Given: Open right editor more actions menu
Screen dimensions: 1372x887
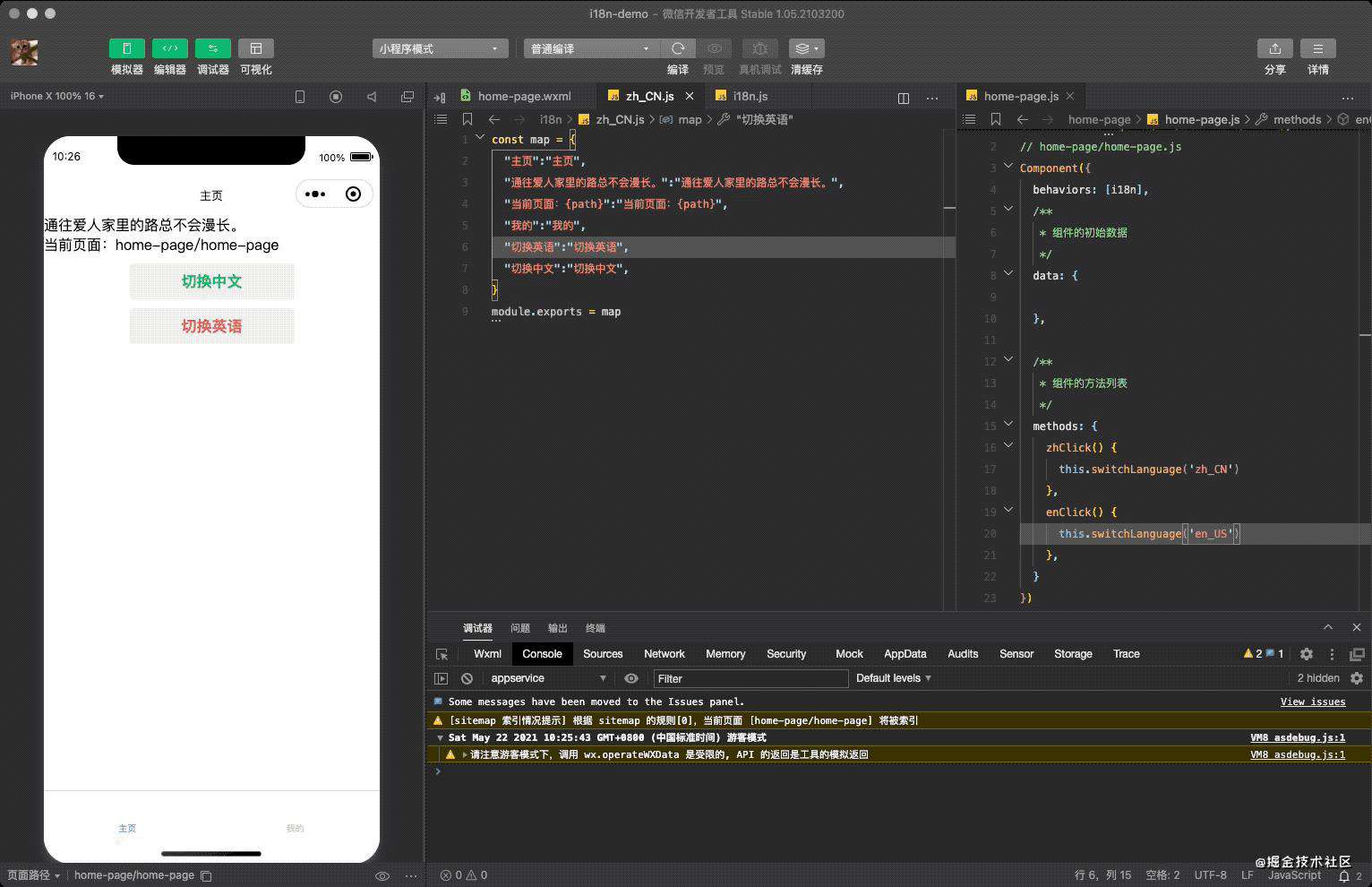Looking at the screenshot, I should coord(1348,98).
